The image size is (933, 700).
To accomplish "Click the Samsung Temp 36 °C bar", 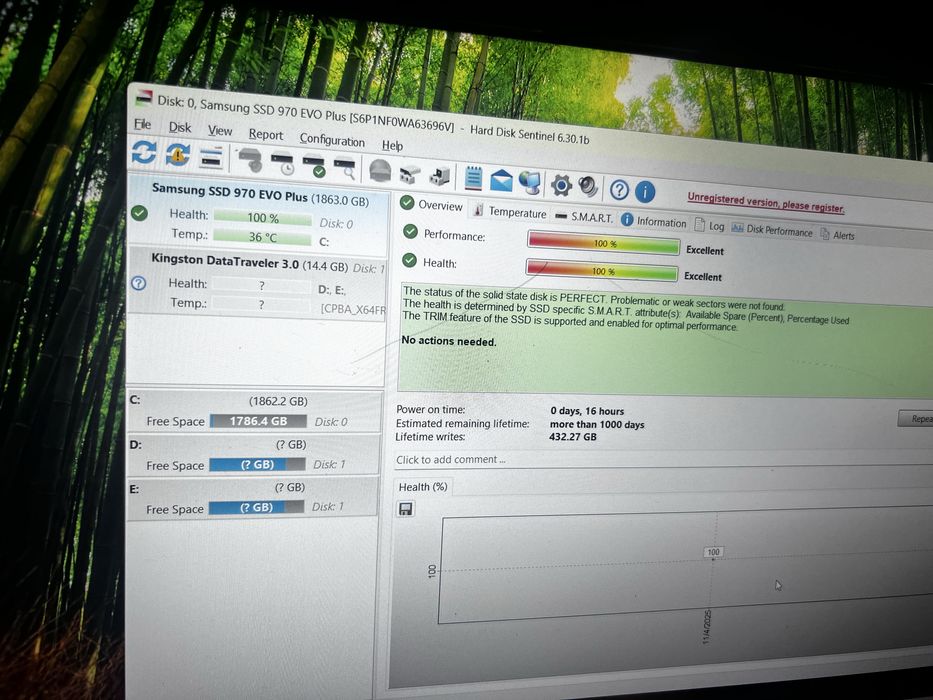I will pos(262,237).
